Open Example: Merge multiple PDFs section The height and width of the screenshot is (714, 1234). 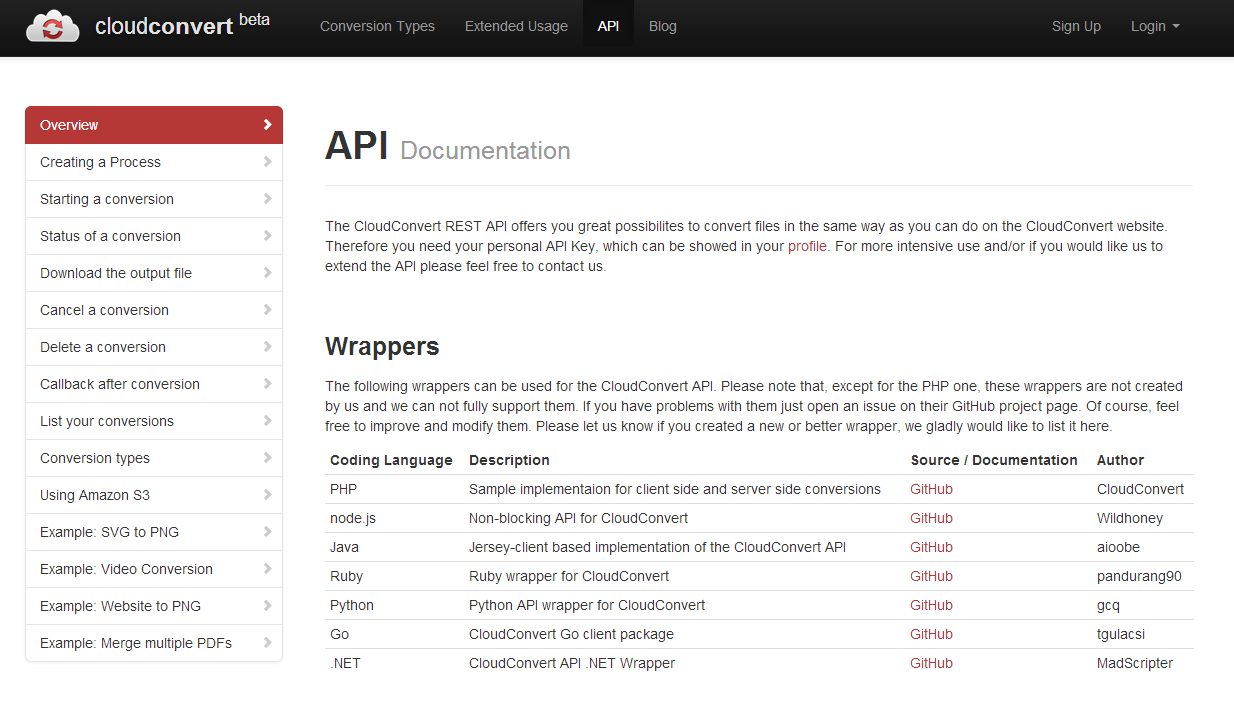pyautogui.click(x=136, y=643)
